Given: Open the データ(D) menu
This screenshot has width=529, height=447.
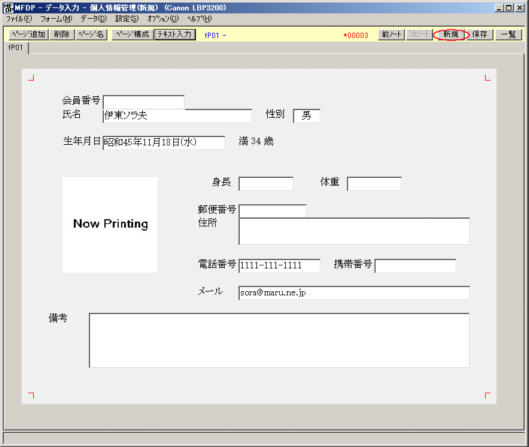Looking at the screenshot, I should pos(93,19).
